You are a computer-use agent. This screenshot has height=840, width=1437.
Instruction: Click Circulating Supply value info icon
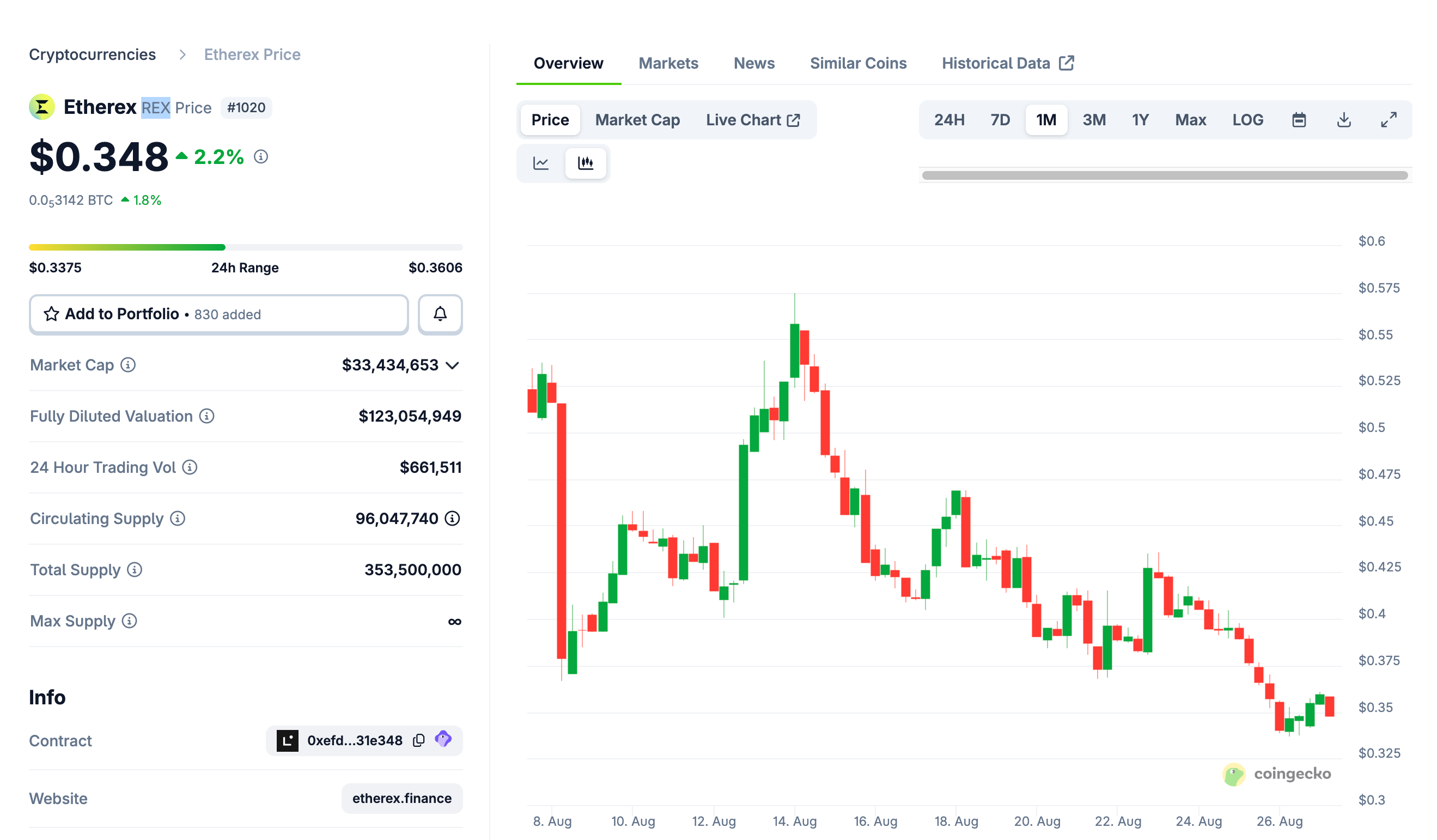(452, 519)
